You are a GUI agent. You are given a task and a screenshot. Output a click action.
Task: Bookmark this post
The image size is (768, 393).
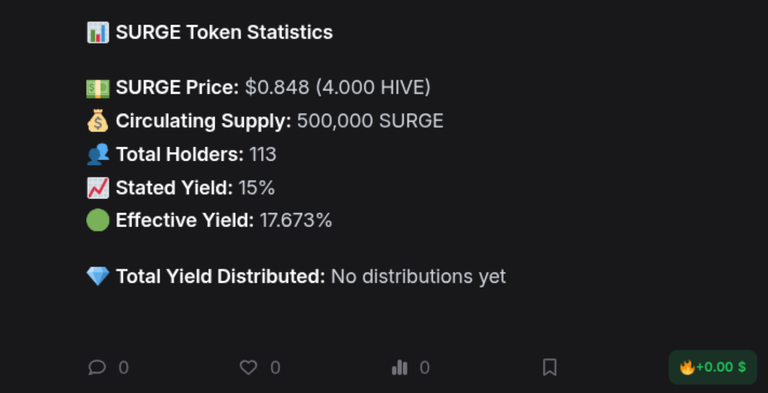[x=550, y=367]
